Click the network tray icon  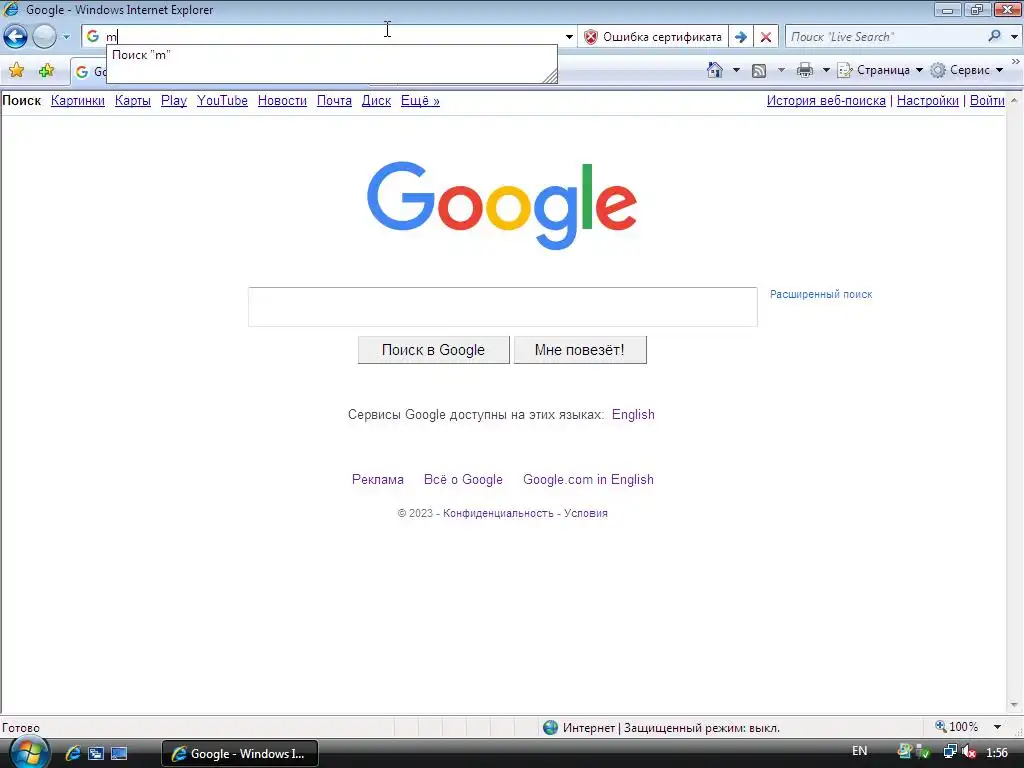point(950,752)
